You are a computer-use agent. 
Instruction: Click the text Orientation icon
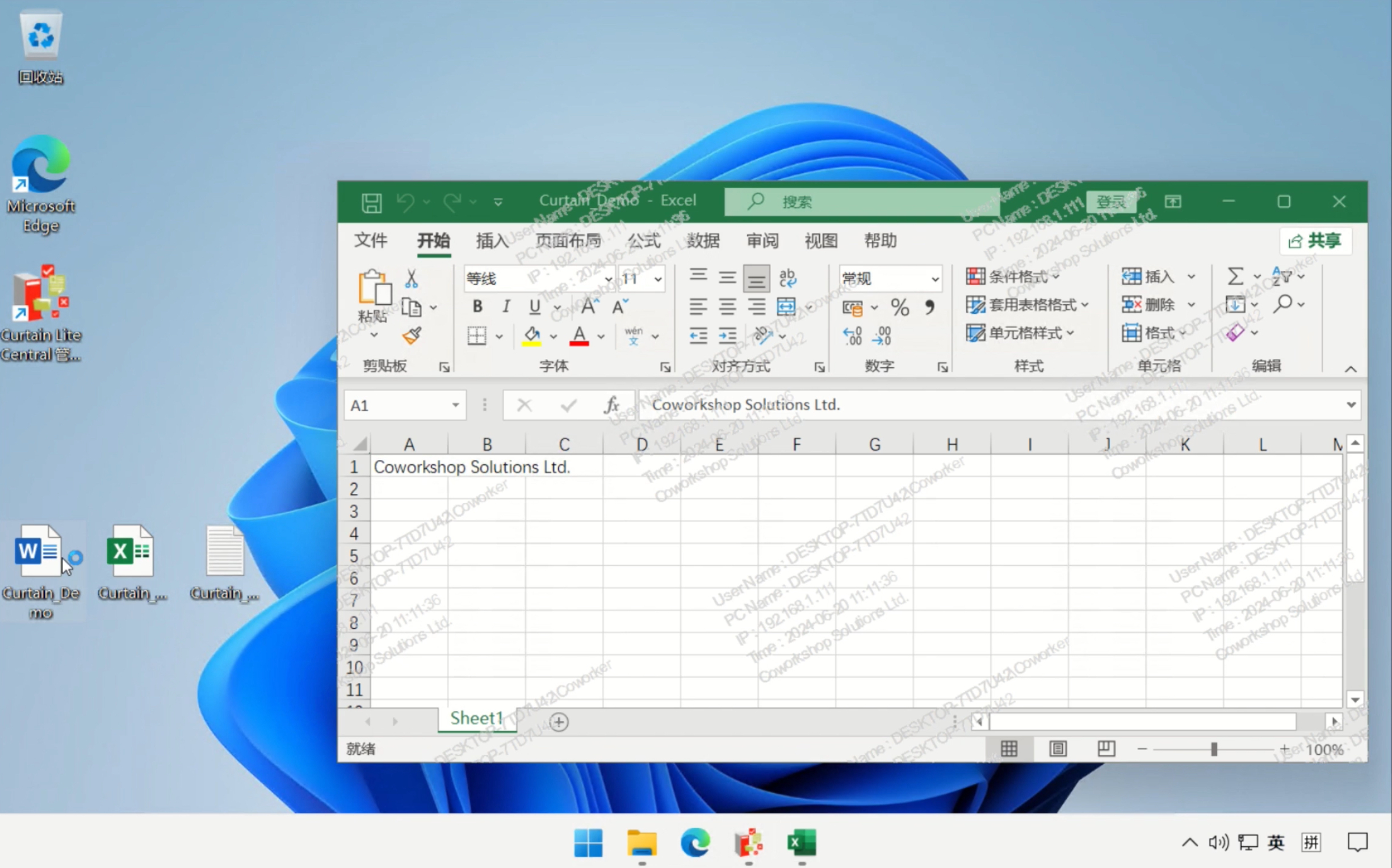point(763,336)
